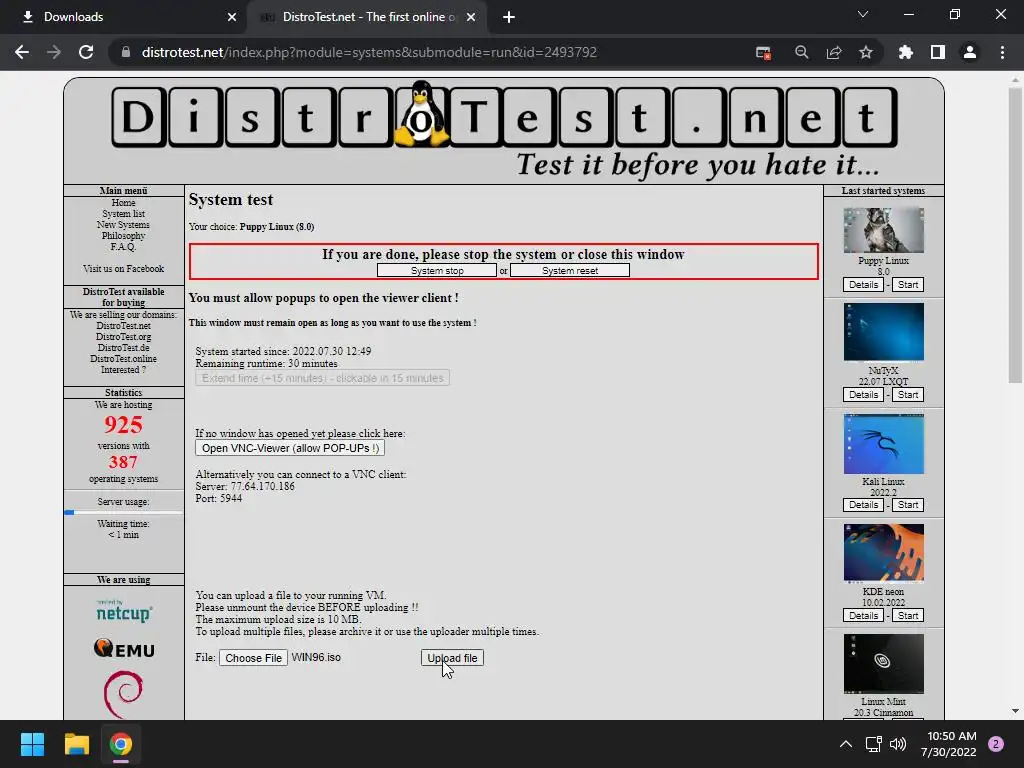The width and height of the screenshot is (1024, 768).
Task: Open the Philosophy menu link
Action: [x=123, y=236]
